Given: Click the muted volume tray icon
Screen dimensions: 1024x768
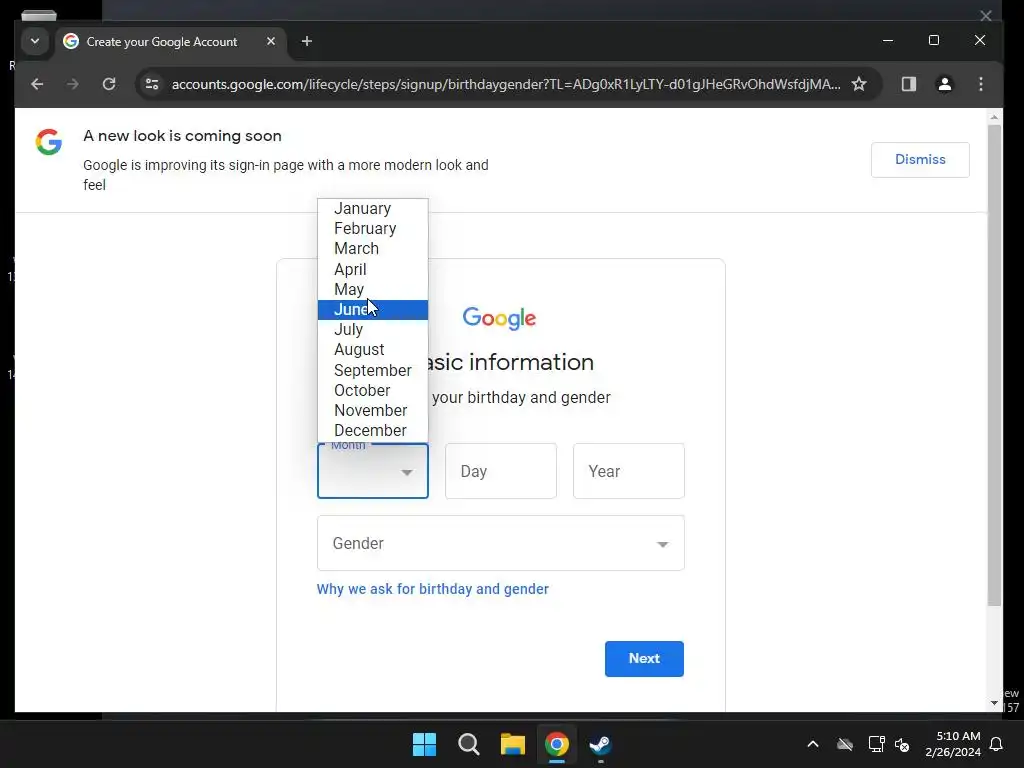Looking at the screenshot, I should [x=902, y=744].
